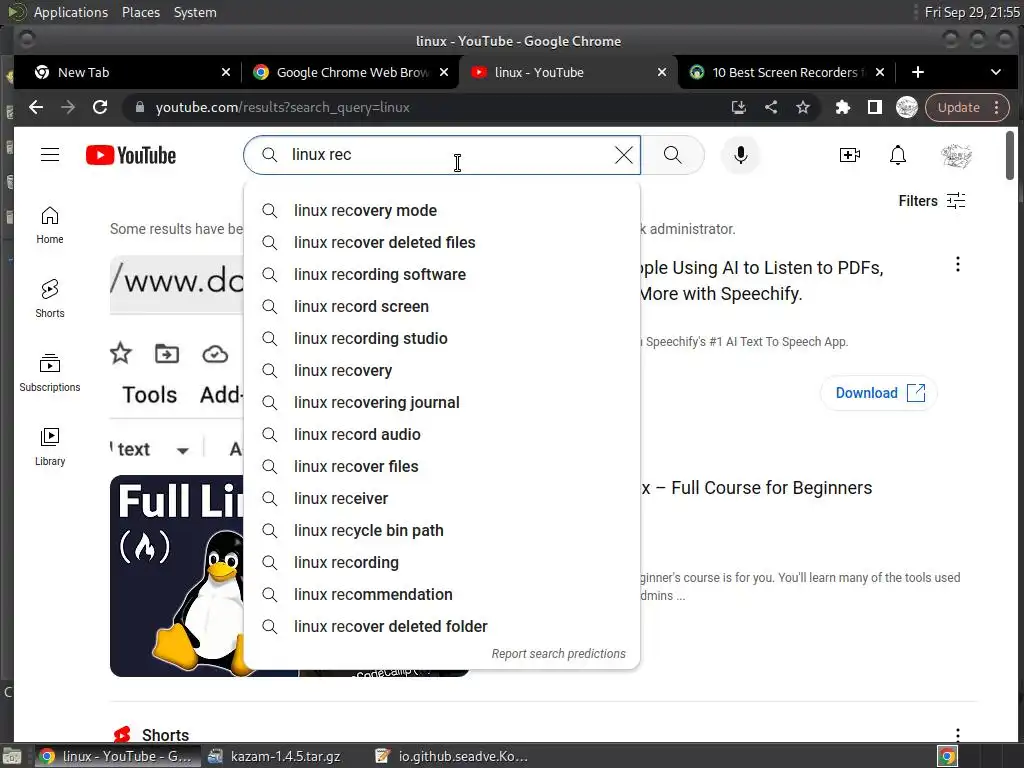
Task: Bookmark this page with the star
Action: tap(803, 107)
